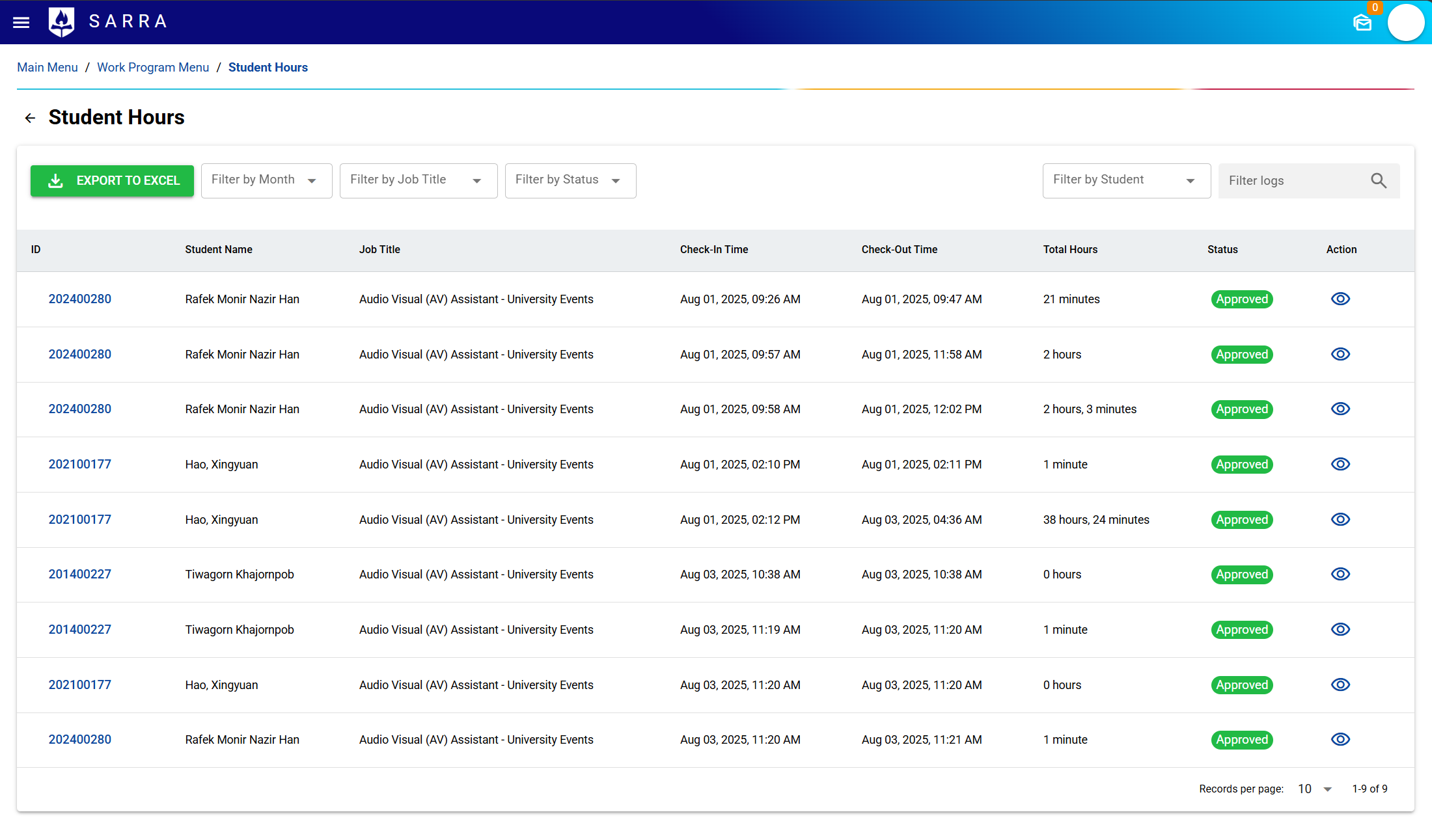Expand the Filter by Month dropdown
Viewport: 1432px width, 840px height.
[x=266, y=181]
